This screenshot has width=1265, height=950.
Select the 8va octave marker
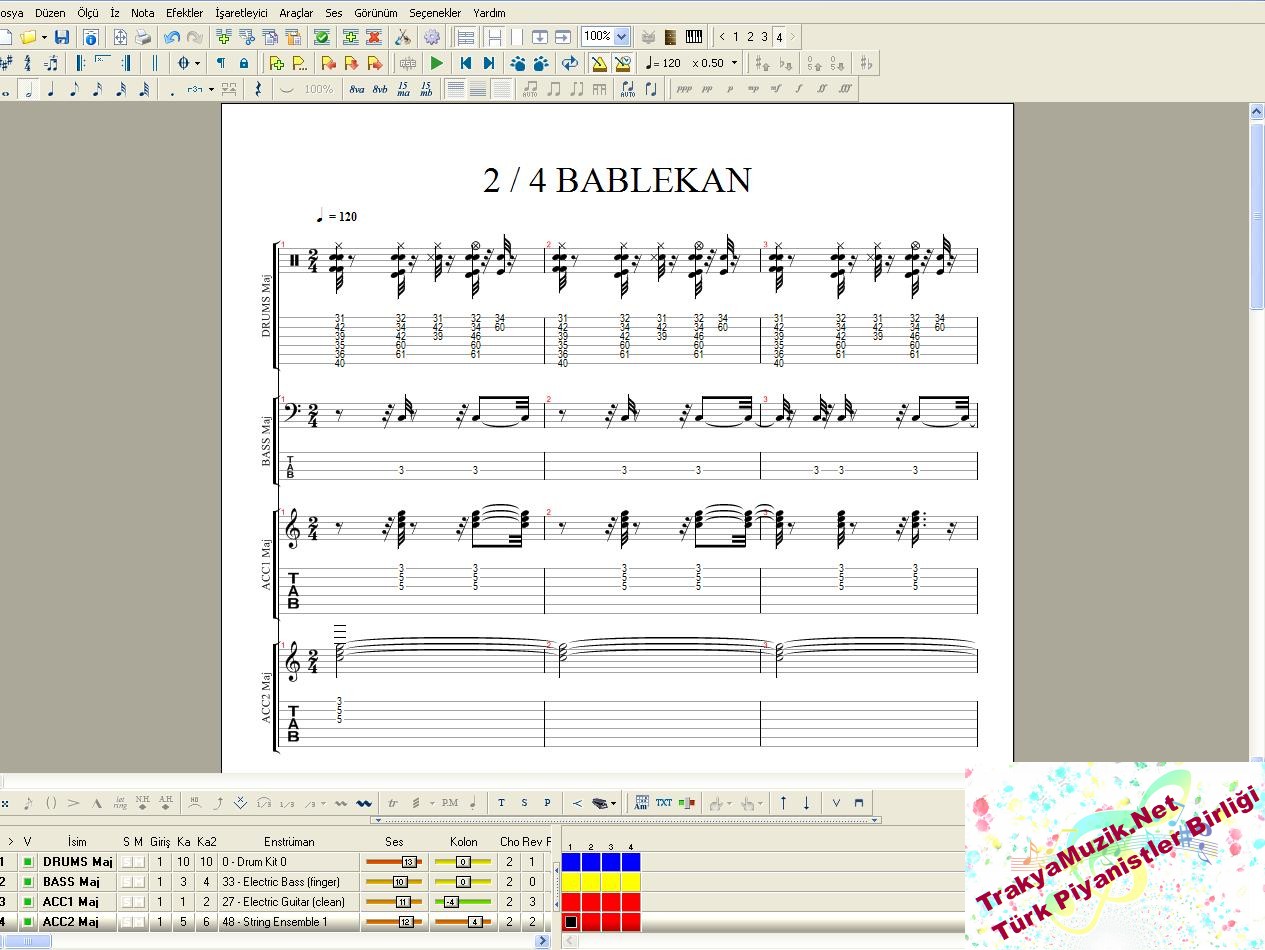click(x=357, y=89)
